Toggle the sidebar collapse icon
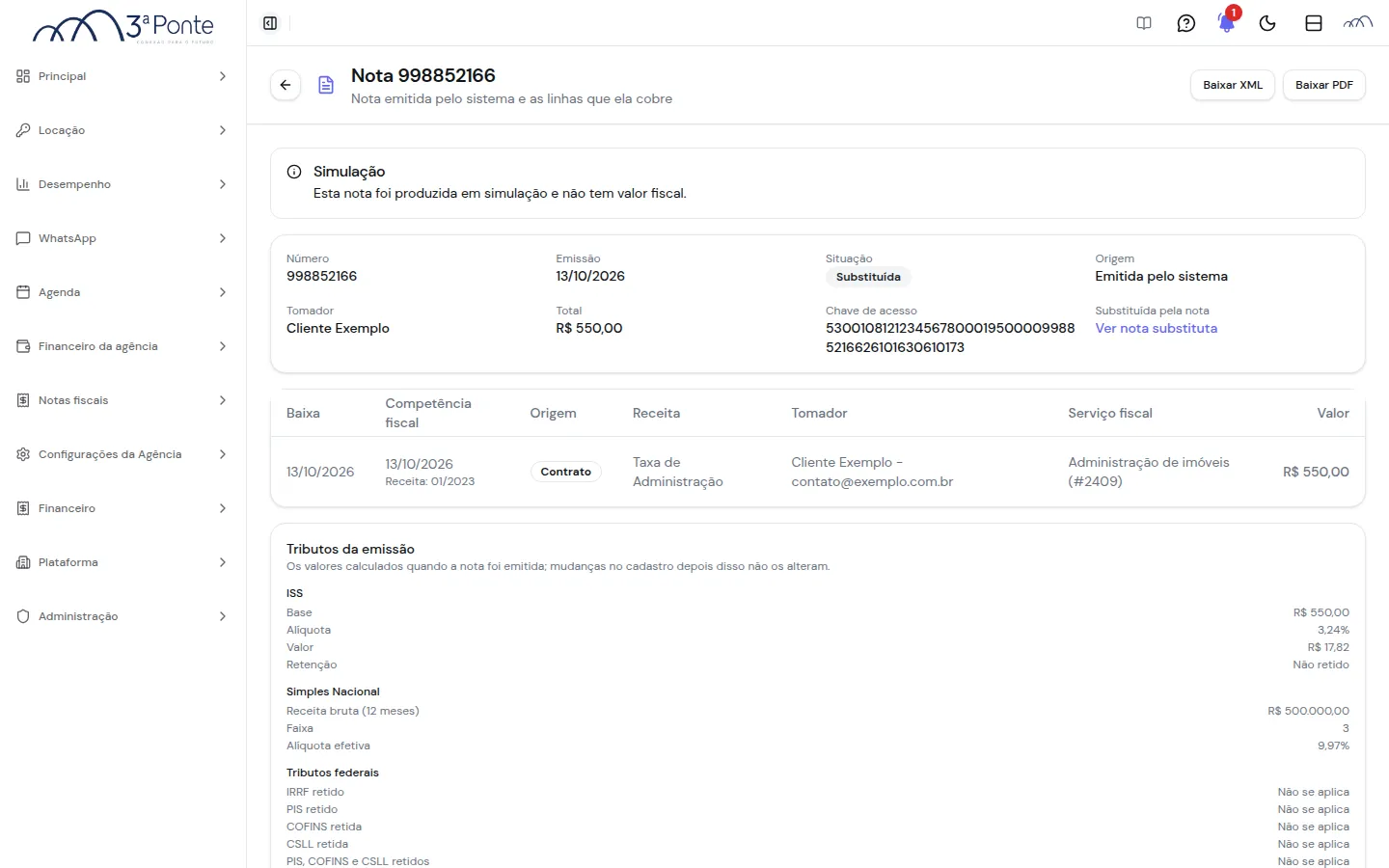 270,23
